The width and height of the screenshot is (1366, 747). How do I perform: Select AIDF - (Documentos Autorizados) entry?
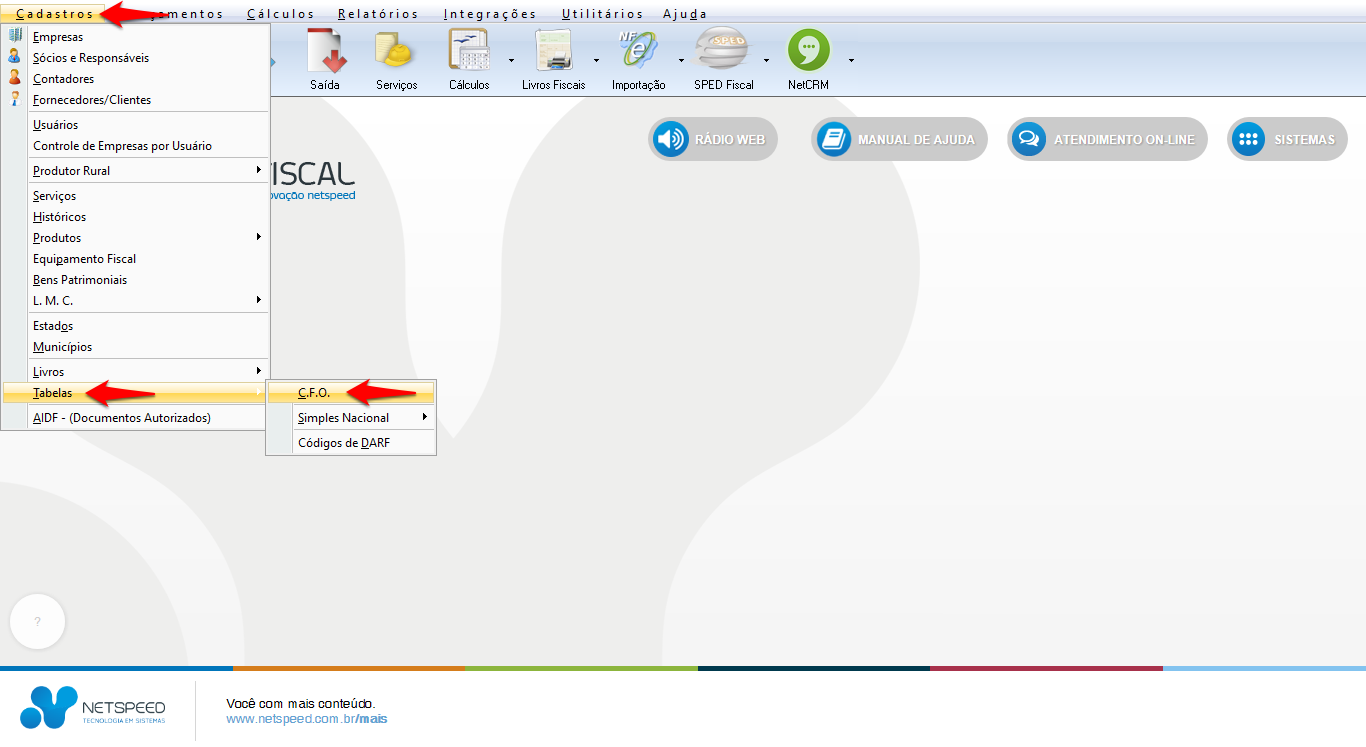click(x=136, y=417)
